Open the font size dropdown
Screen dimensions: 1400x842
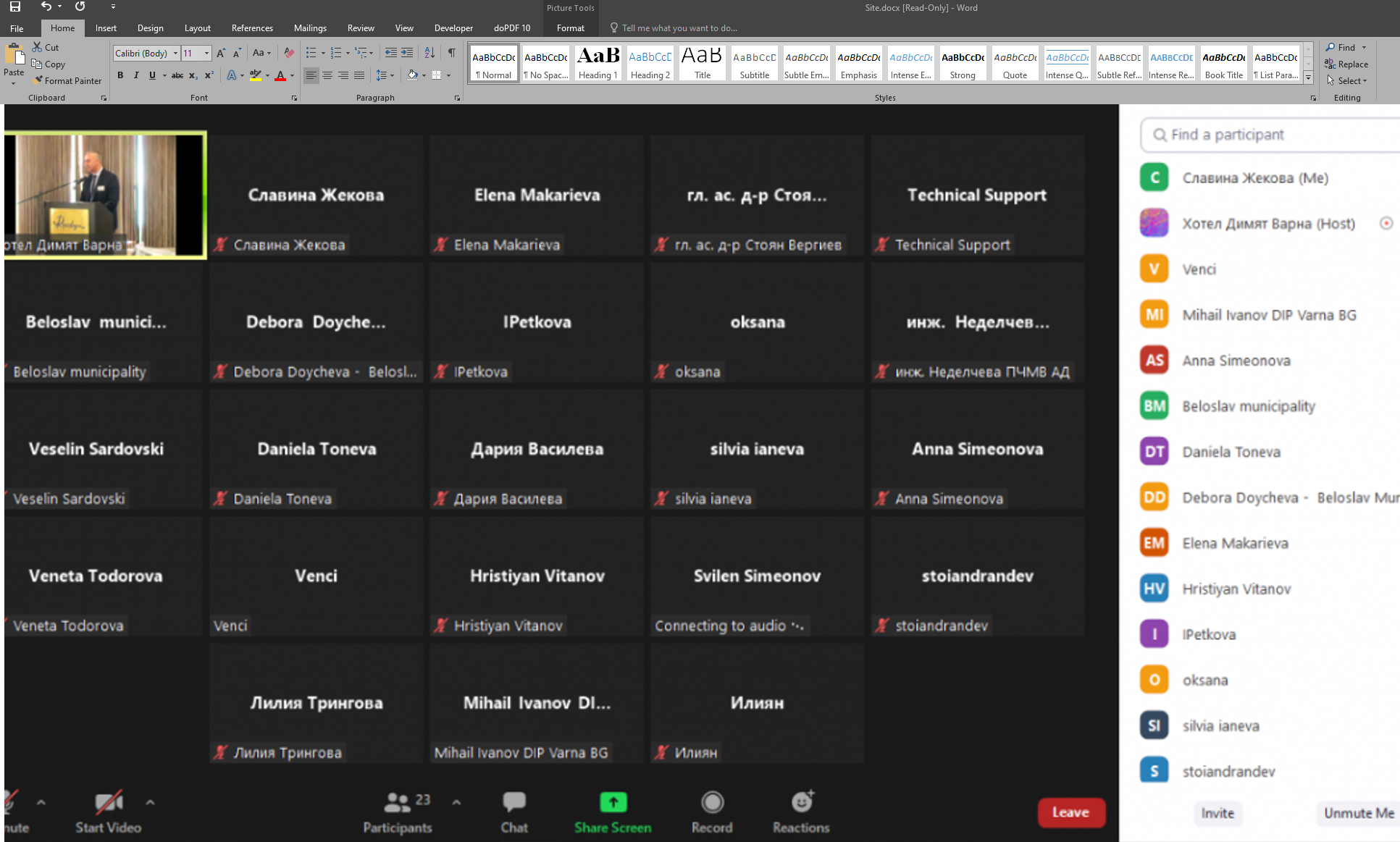coord(206,53)
